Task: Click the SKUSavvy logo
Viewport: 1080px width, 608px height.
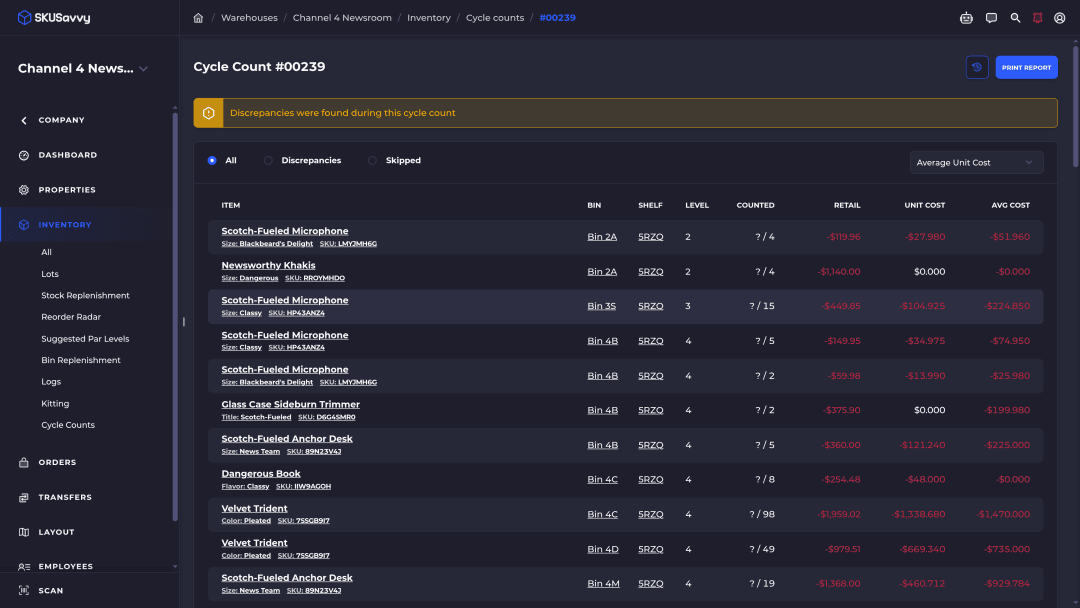Action: click(54, 18)
